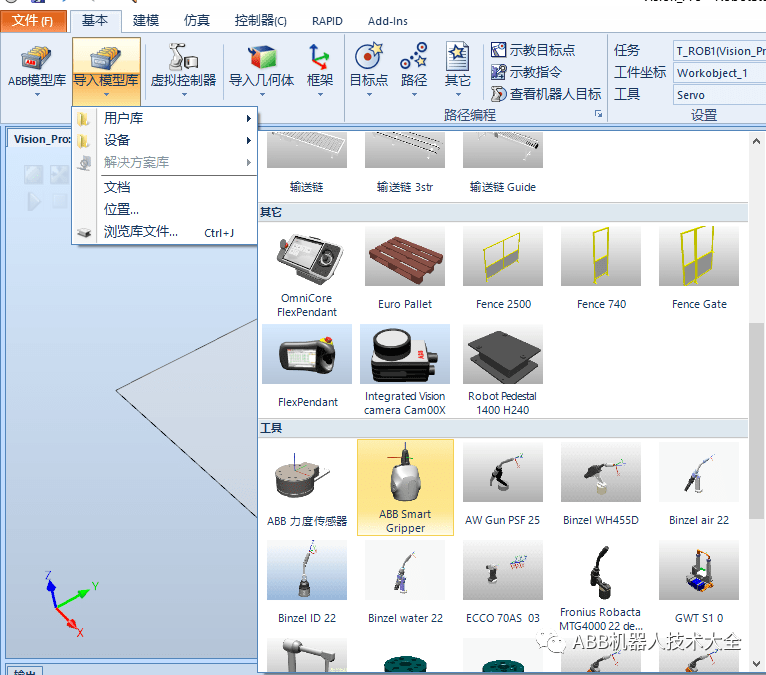766x675 pixels.
Task: Click the library gallery scroll-up arrow
Action: click(x=756, y=142)
